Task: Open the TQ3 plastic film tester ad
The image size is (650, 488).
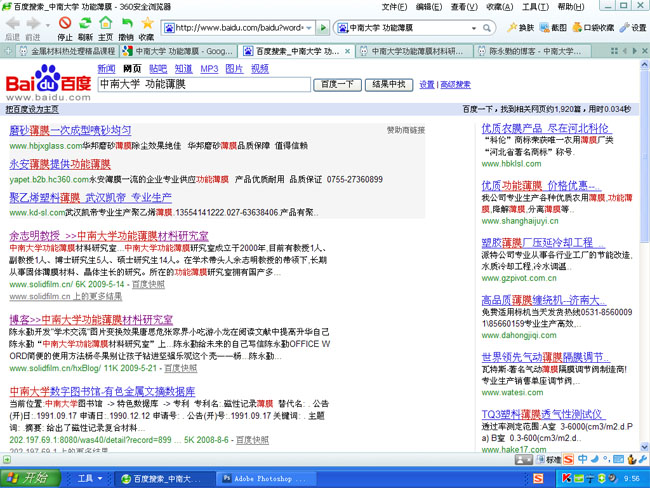Action: pos(543,414)
